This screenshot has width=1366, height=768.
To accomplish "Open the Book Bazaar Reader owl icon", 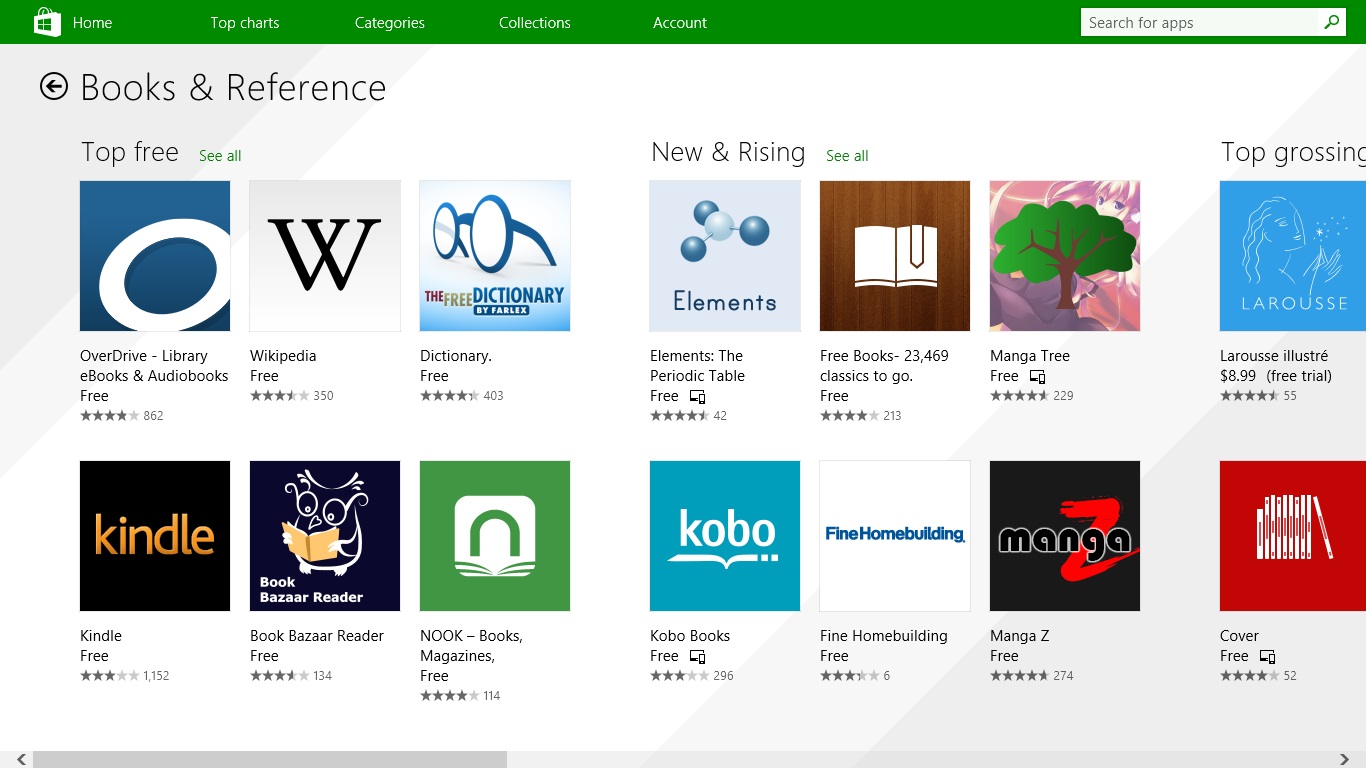I will pyautogui.click(x=325, y=536).
